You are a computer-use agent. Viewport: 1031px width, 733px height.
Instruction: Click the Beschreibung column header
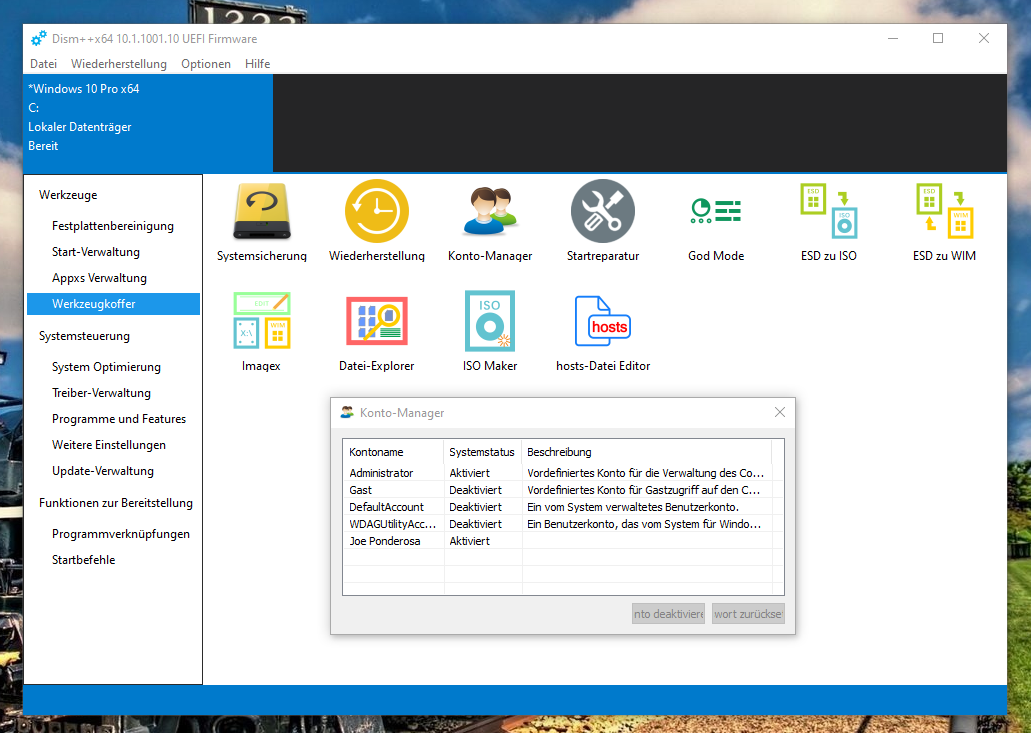646,452
